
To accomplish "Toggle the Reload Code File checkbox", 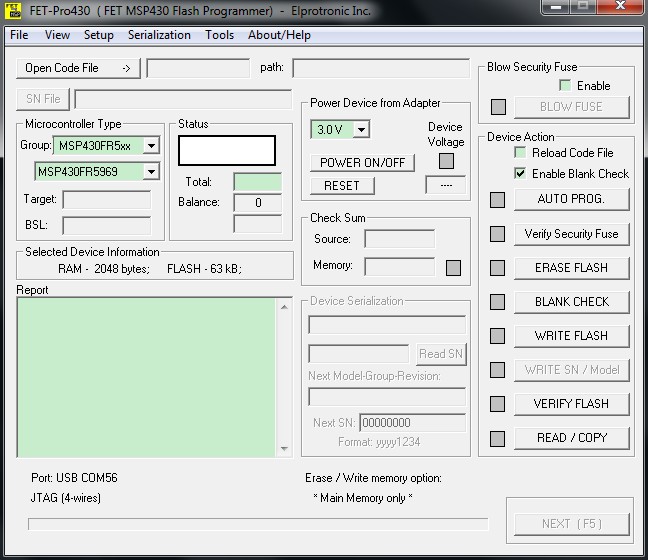I will 520,153.
